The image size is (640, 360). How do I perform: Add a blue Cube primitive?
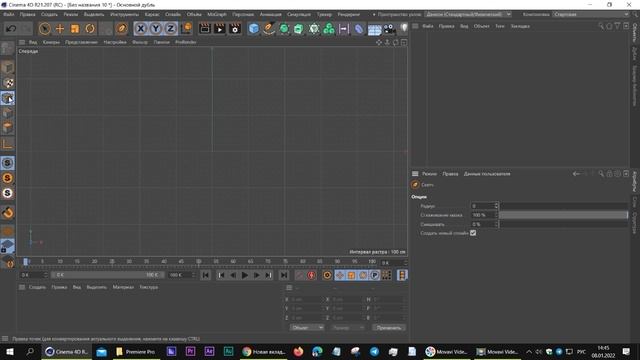pyautogui.click(x=253, y=29)
